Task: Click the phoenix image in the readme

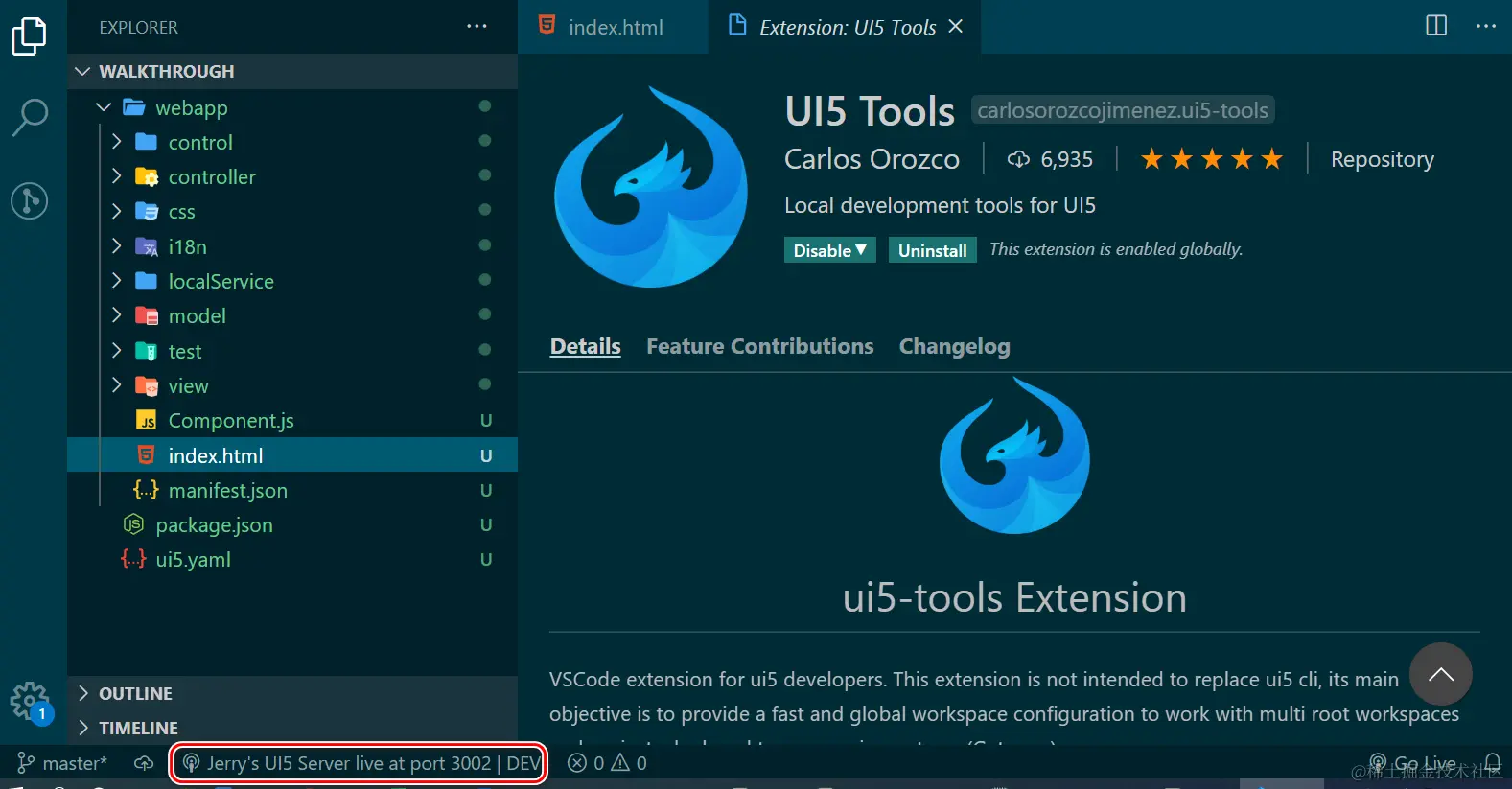Action: 1014,455
